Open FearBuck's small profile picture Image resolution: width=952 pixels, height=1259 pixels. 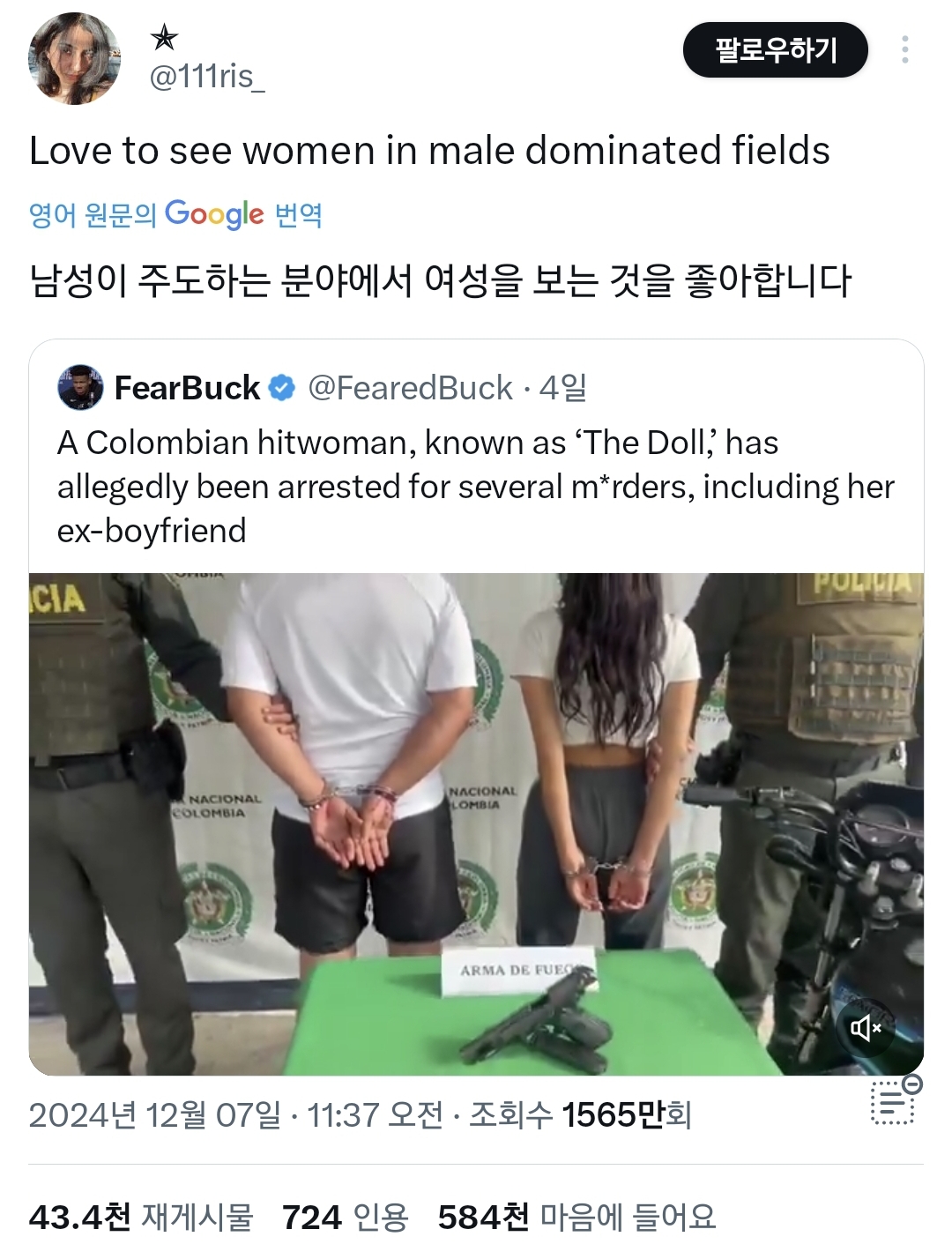point(80,387)
